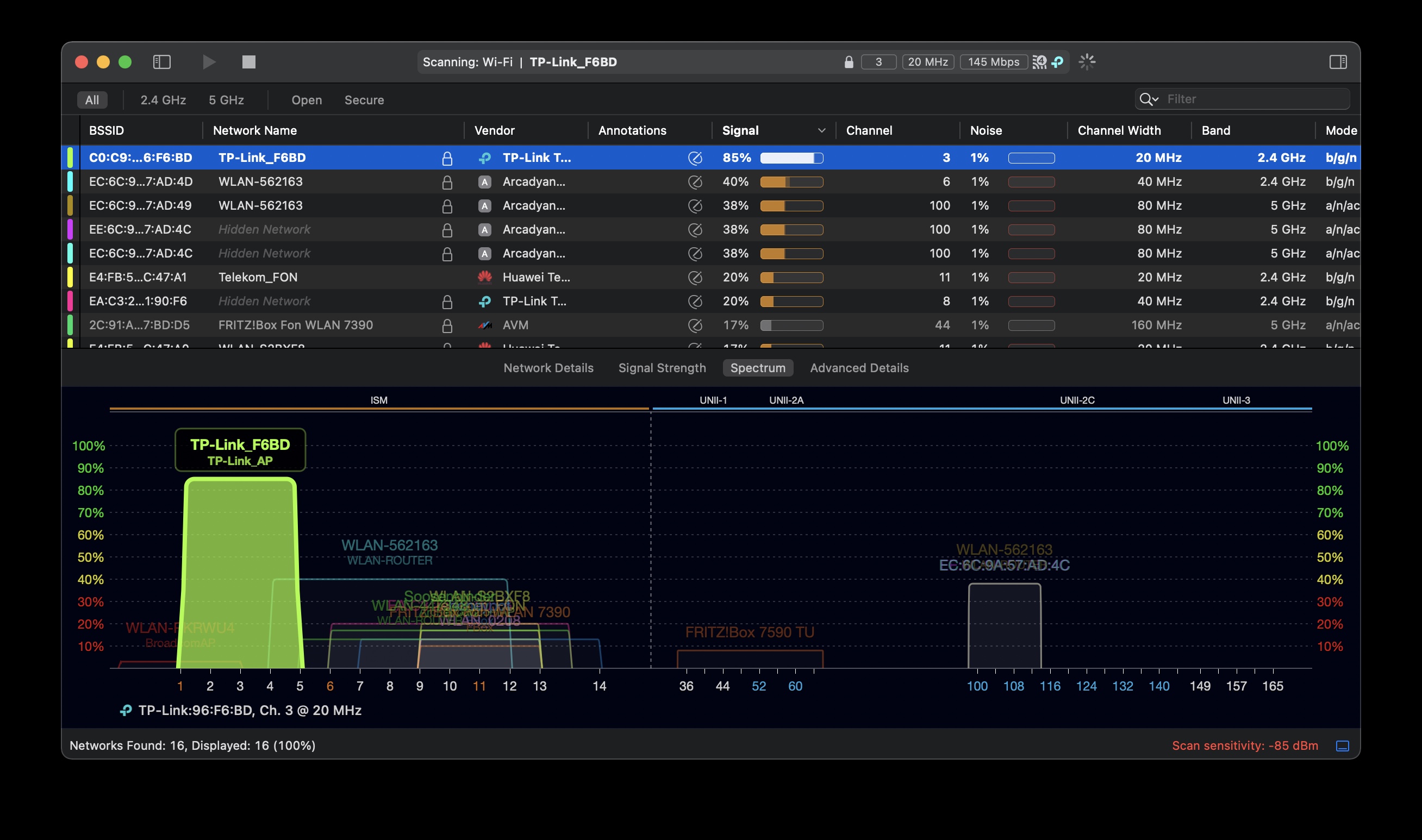Click the Huawei vendor logo for Telekom_FON

pos(484,277)
